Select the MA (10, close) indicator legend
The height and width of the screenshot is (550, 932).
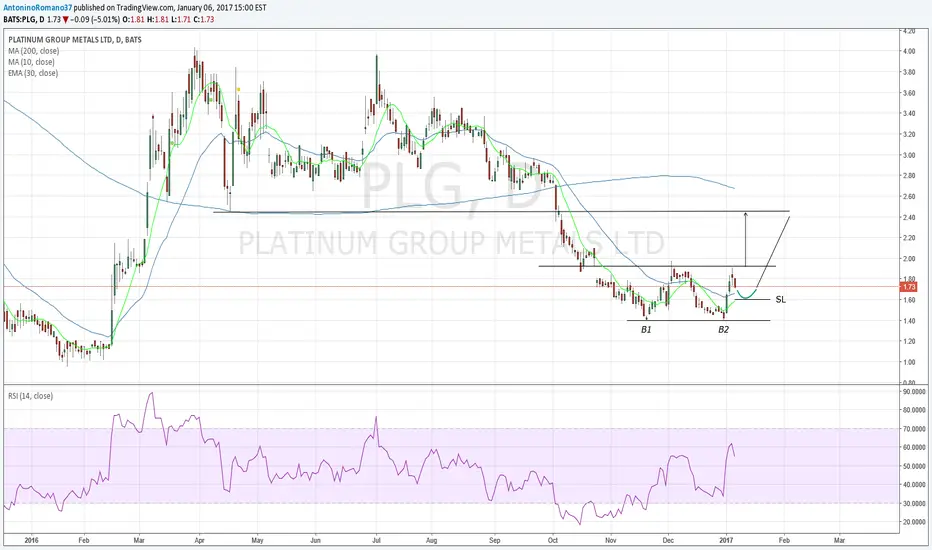pyautogui.click(x=32, y=62)
